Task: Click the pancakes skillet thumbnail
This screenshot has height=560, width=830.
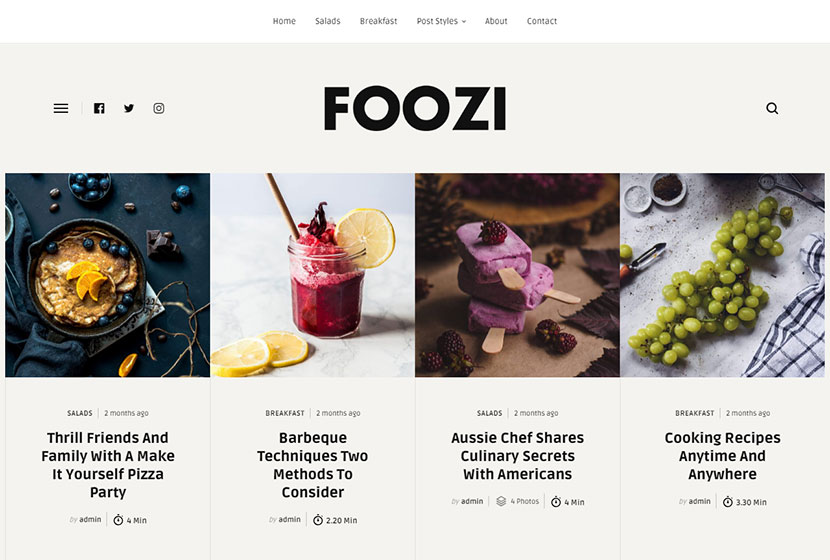Action: [107, 275]
